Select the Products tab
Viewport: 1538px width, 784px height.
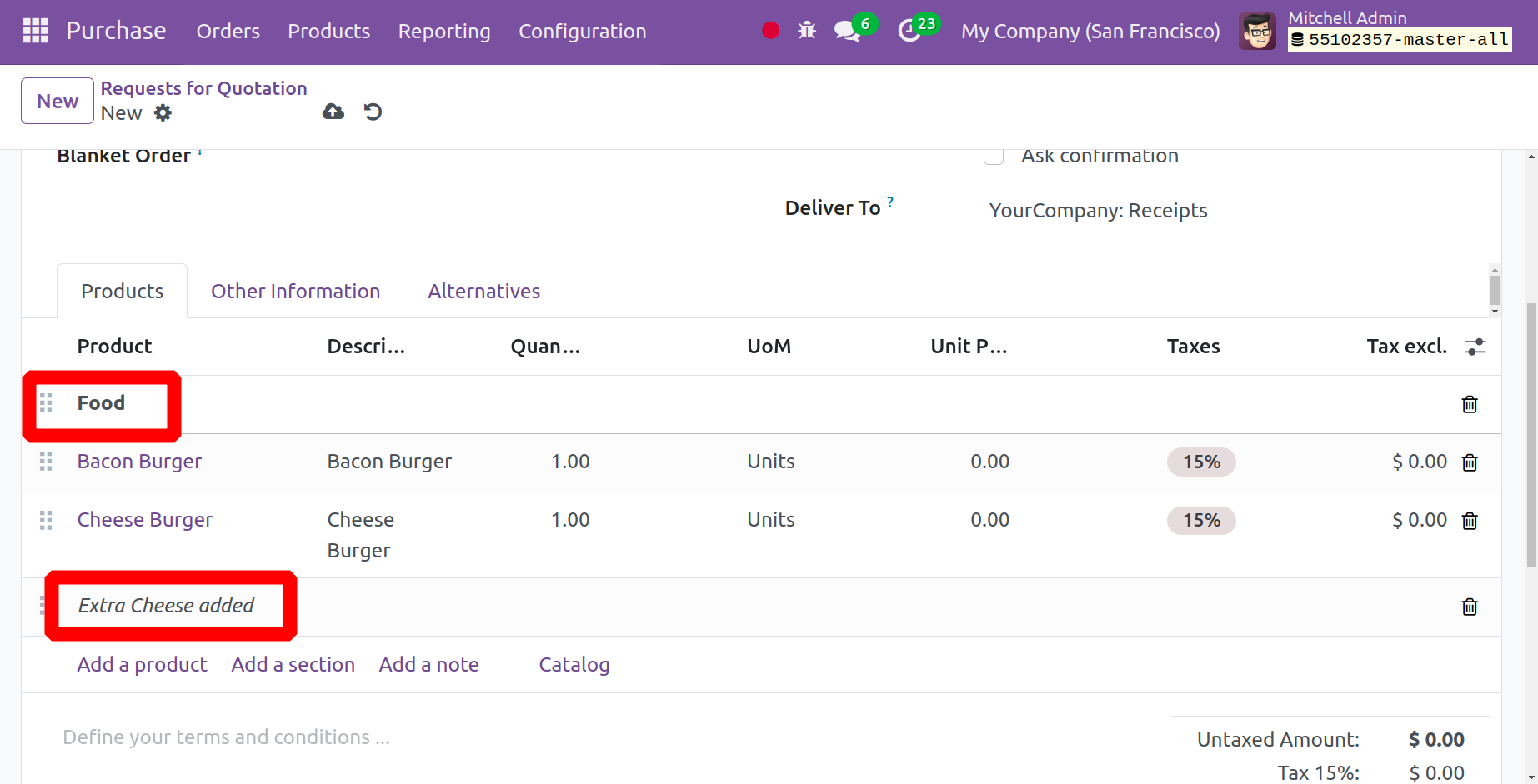tap(123, 292)
